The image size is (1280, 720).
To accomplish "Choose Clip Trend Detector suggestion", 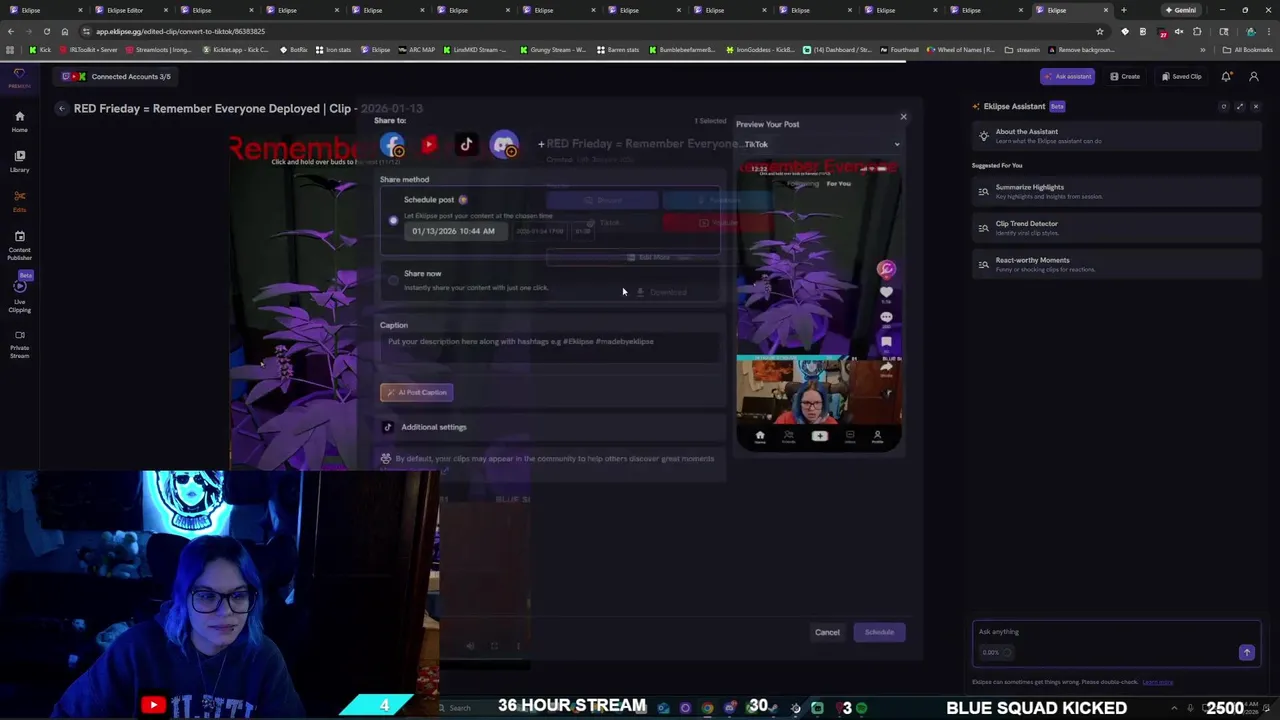I will point(1115,228).
